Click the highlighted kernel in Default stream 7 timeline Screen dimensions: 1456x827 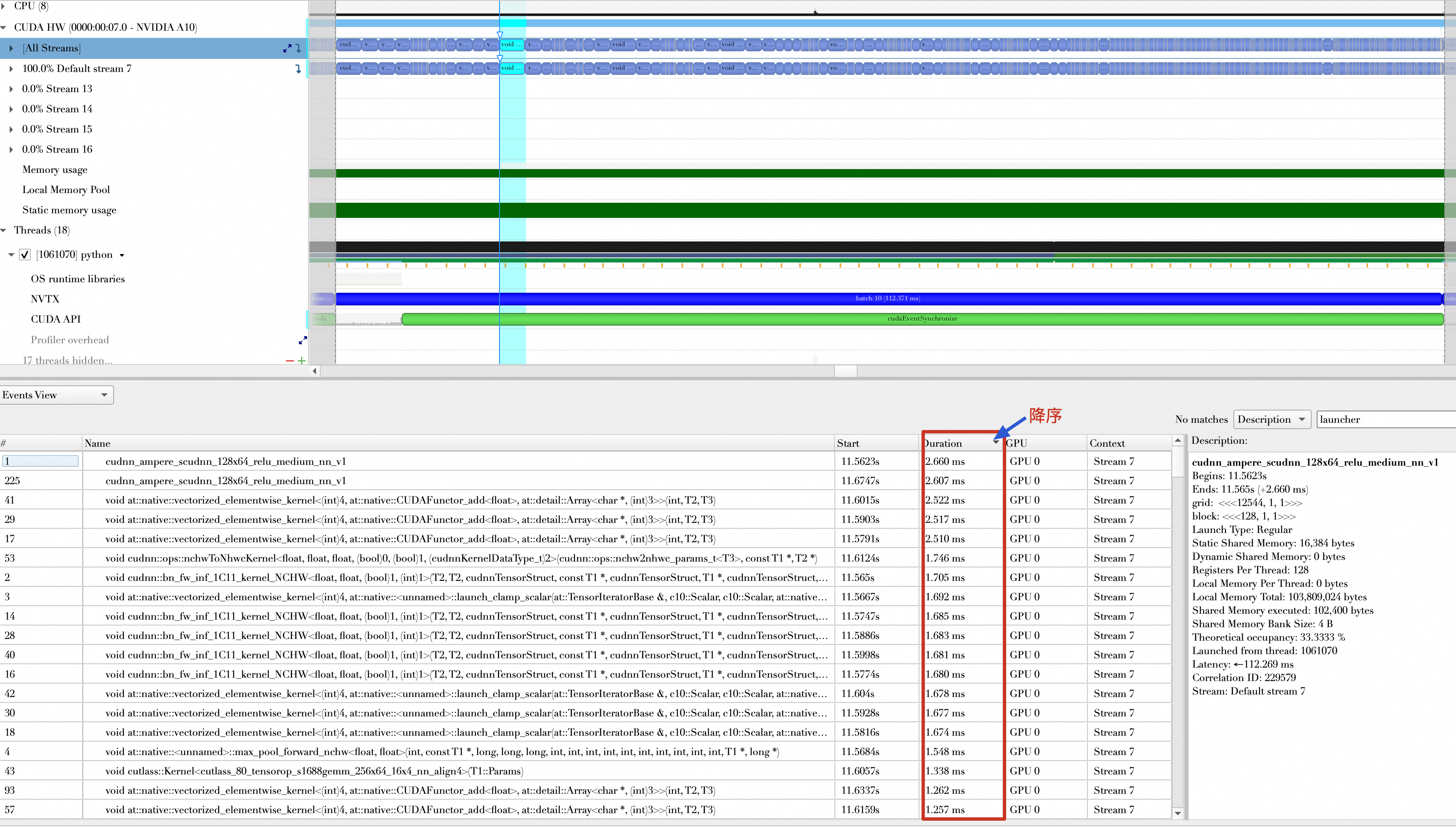coord(512,68)
